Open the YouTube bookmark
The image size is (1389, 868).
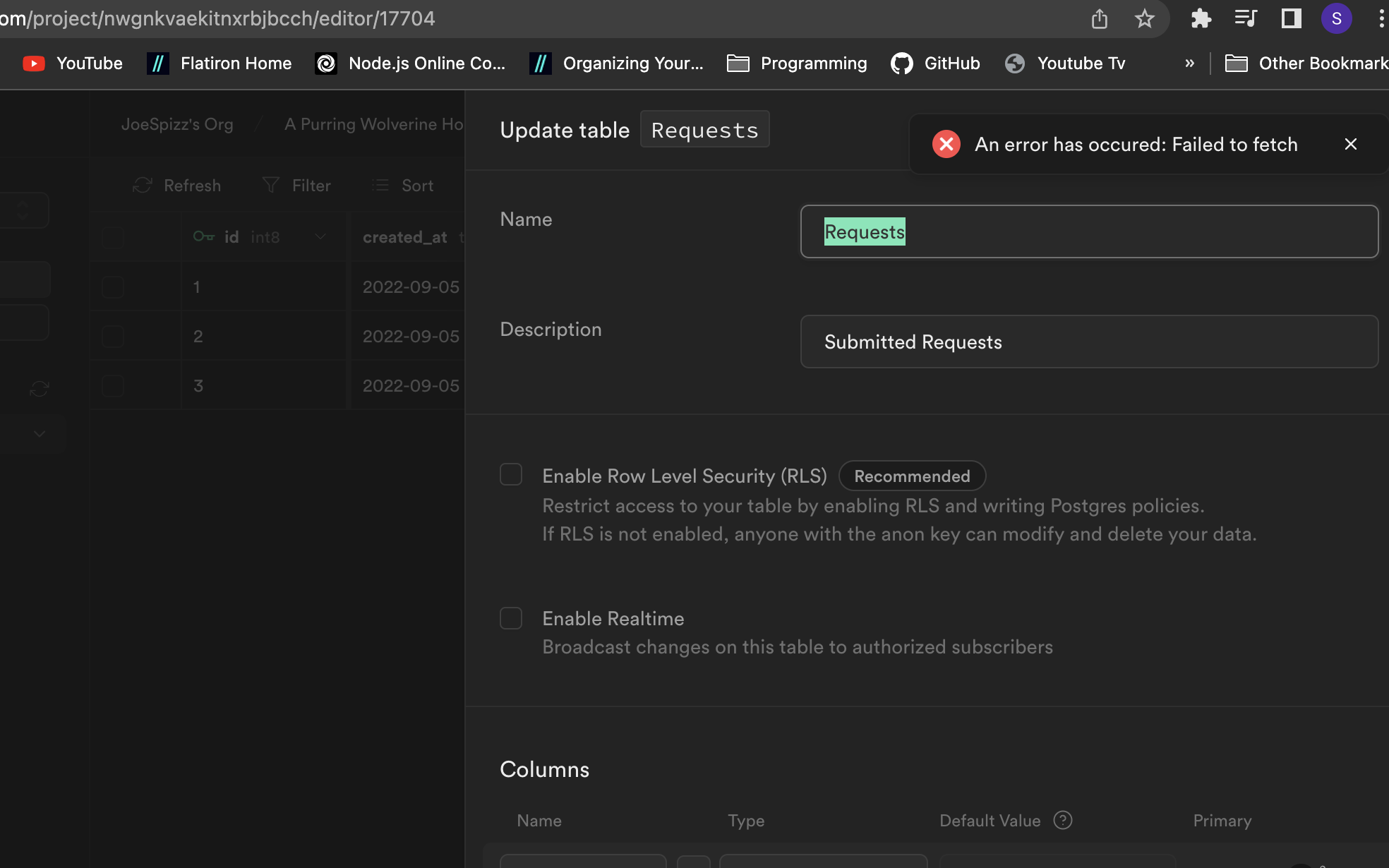click(x=71, y=63)
